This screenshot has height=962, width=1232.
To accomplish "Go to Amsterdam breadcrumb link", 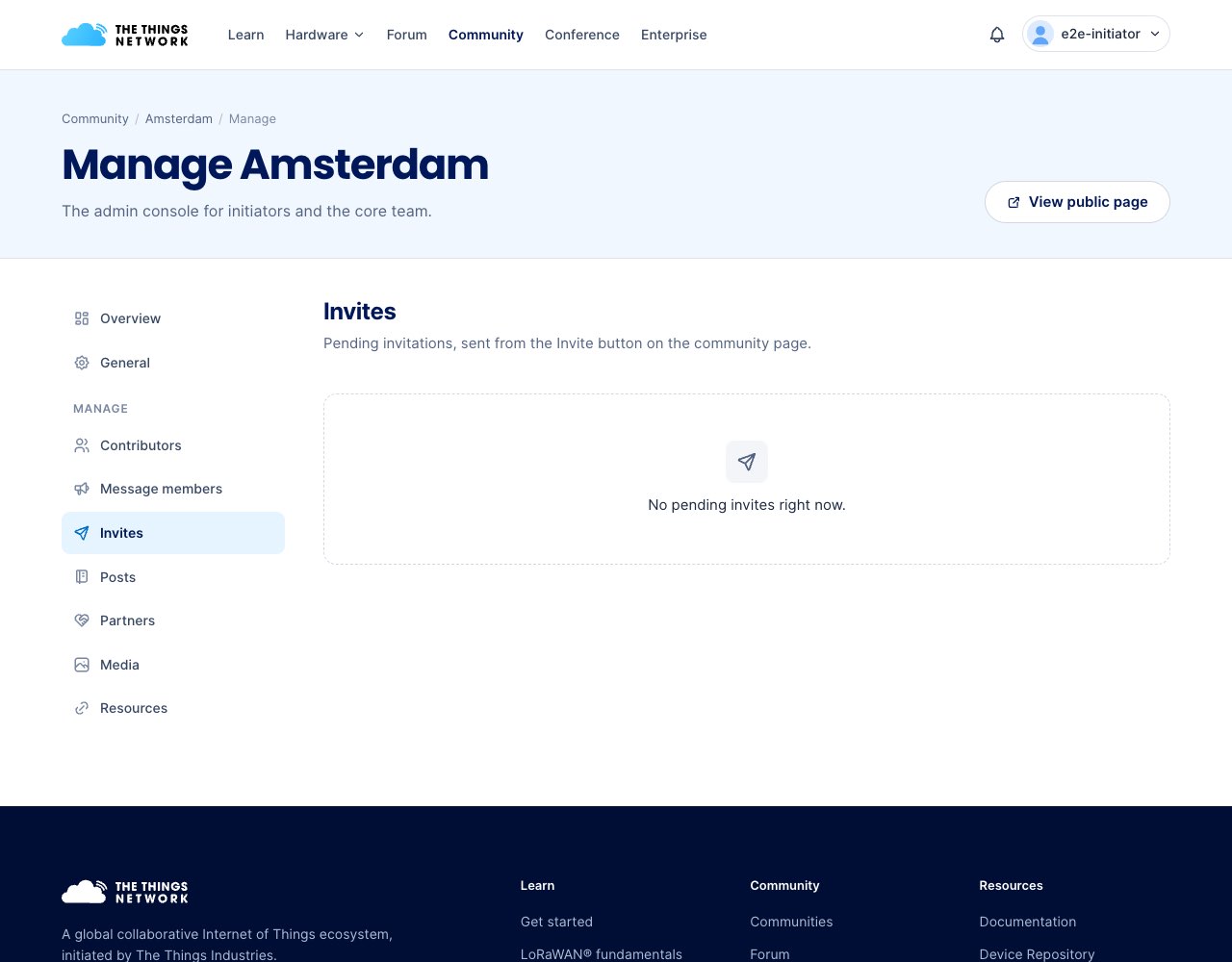I will click(179, 119).
